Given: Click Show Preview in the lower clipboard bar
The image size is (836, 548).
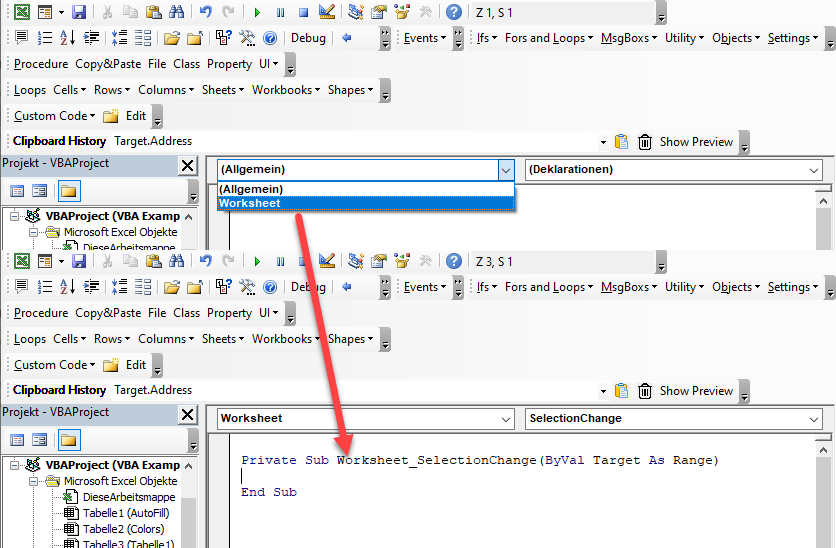Looking at the screenshot, I should [x=696, y=391].
